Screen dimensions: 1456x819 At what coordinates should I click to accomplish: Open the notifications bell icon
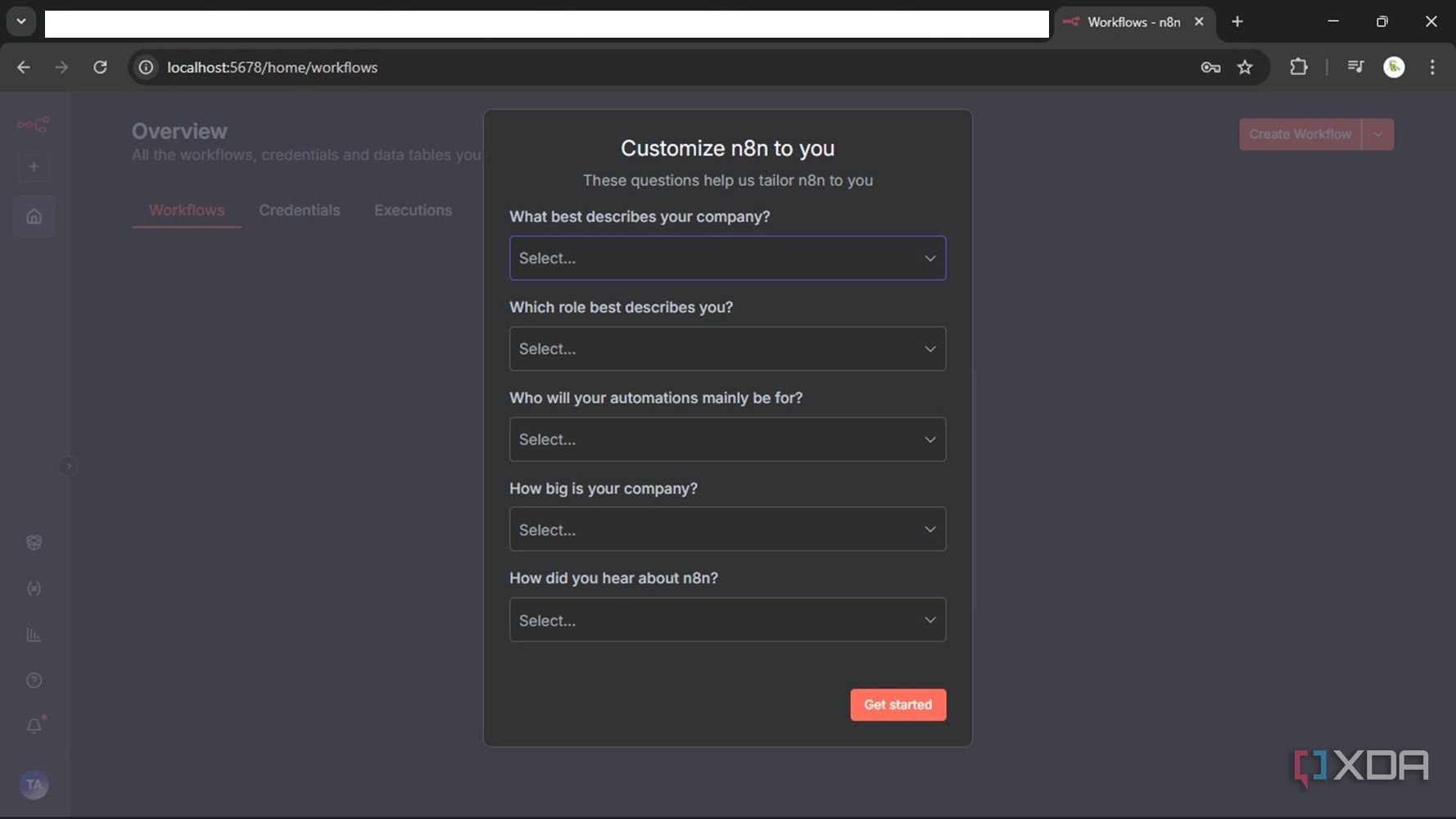click(34, 726)
